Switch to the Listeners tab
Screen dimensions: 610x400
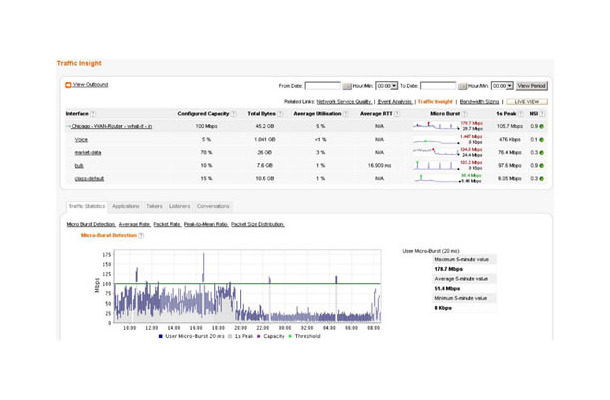click(179, 206)
